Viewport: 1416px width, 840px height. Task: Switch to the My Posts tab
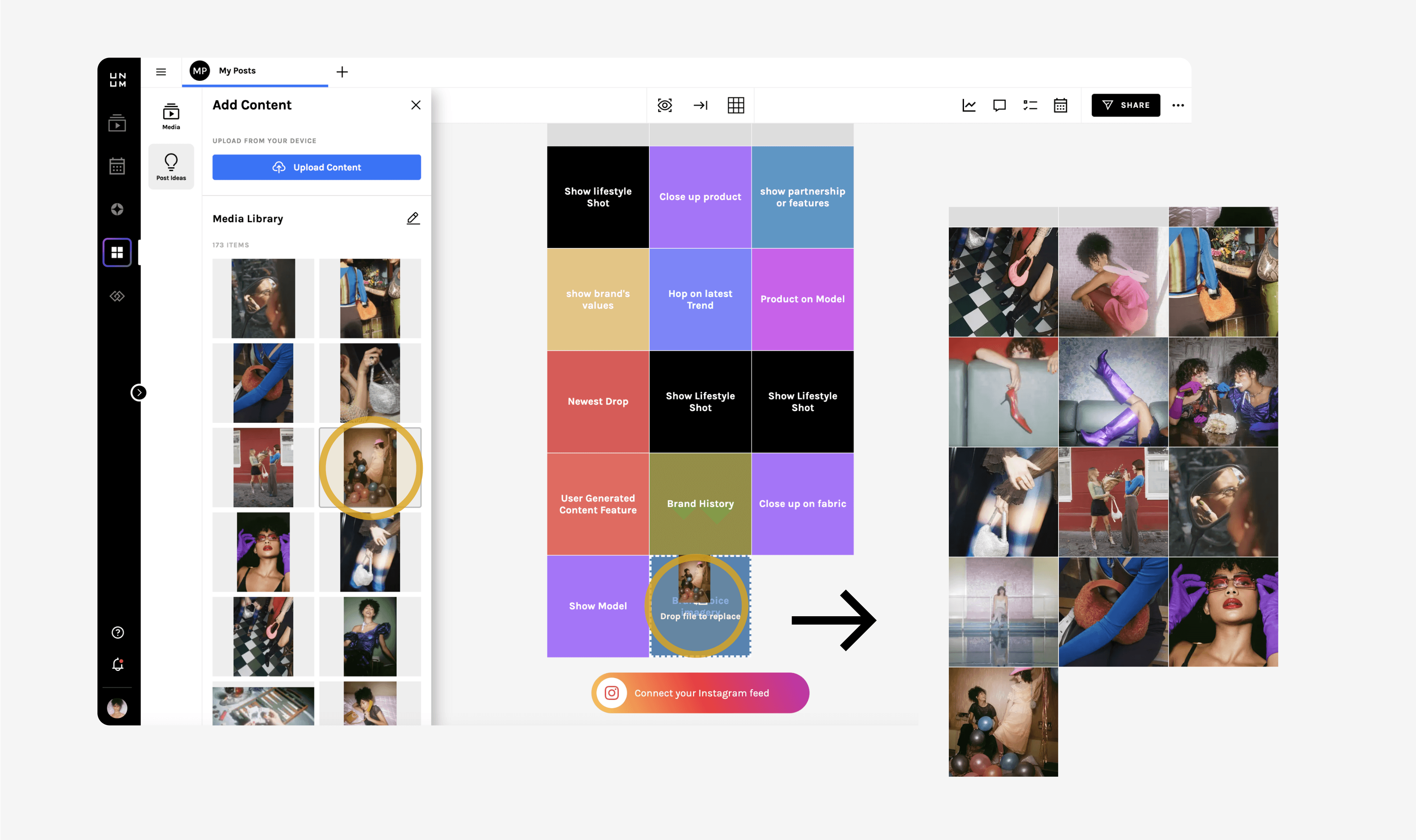[237, 71]
